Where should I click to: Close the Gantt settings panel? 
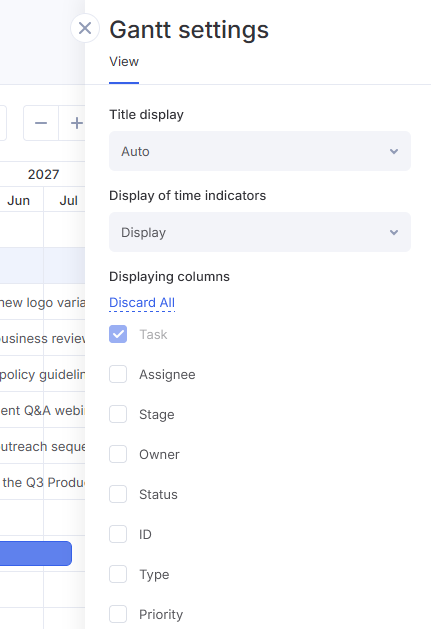pos(85,28)
